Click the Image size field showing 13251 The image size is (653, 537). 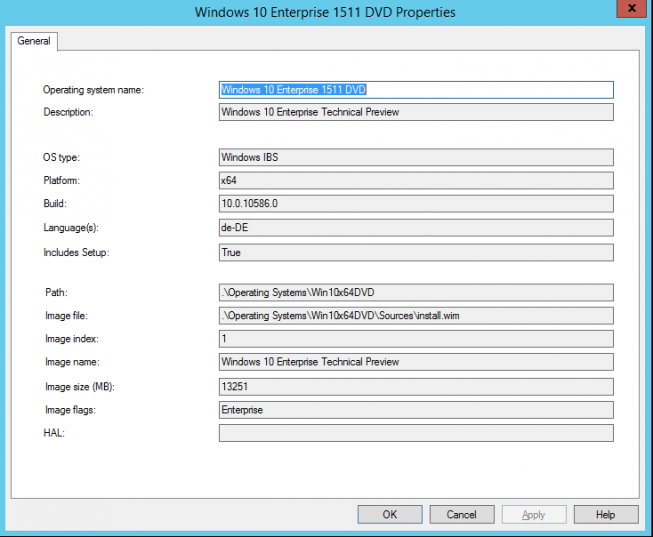(416, 387)
